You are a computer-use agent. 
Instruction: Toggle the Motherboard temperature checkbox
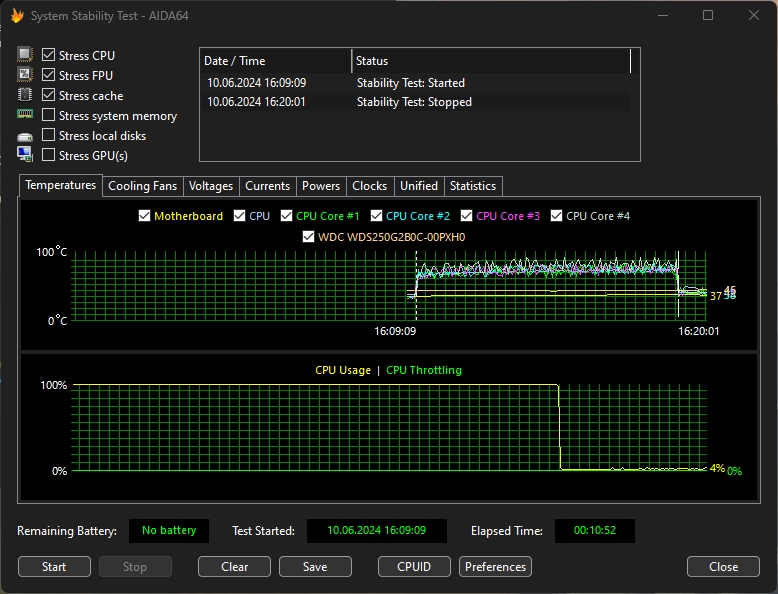point(144,216)
